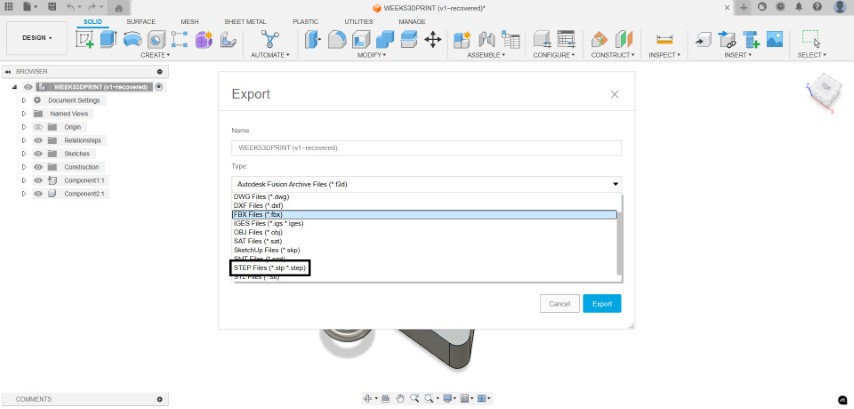This screenshot has width=854, height=409.
Task: Expand the Document Settings node
Action: (x=24, y=100)
